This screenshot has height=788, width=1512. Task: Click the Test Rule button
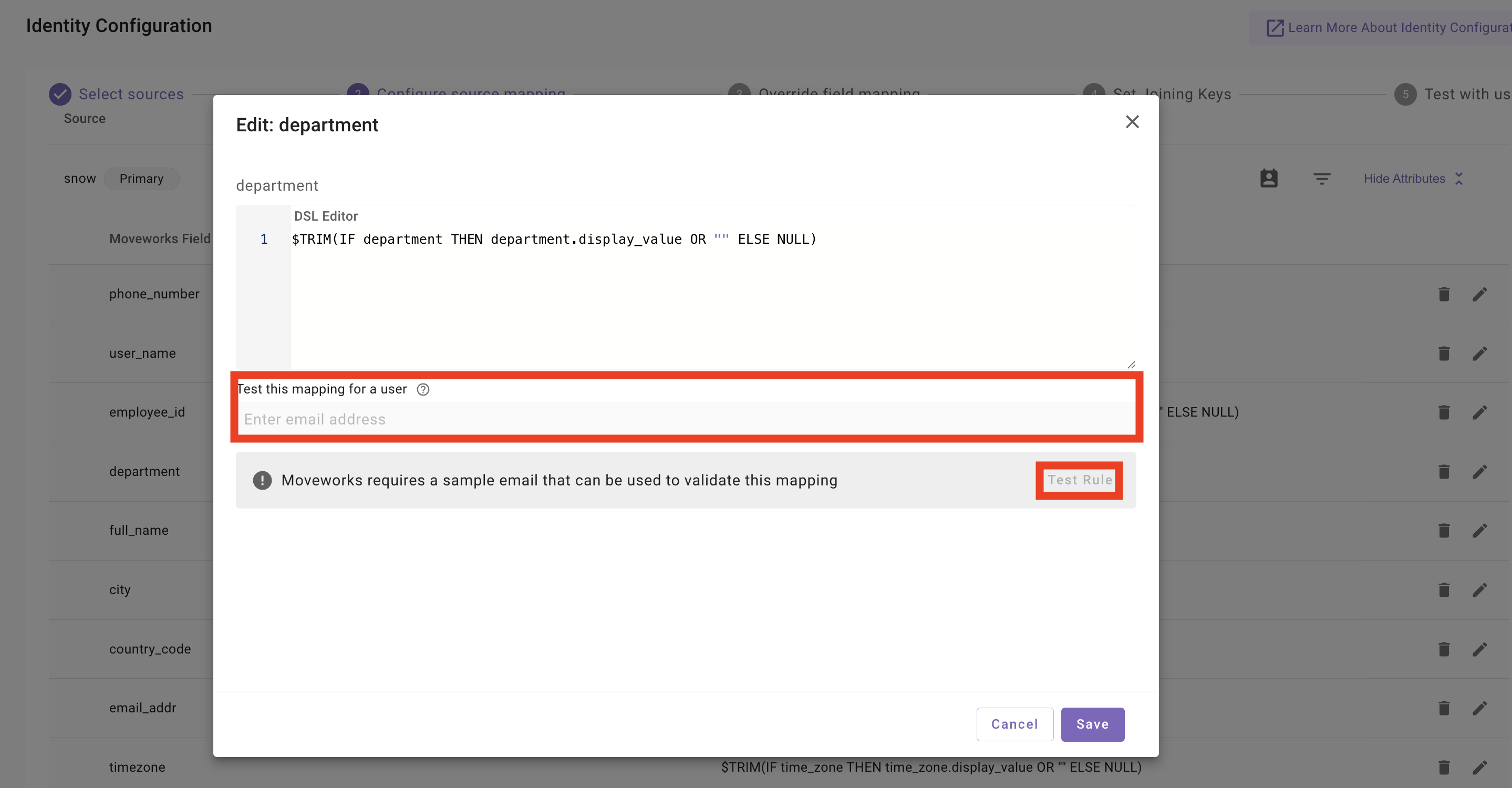click(x=1080, y=480)
